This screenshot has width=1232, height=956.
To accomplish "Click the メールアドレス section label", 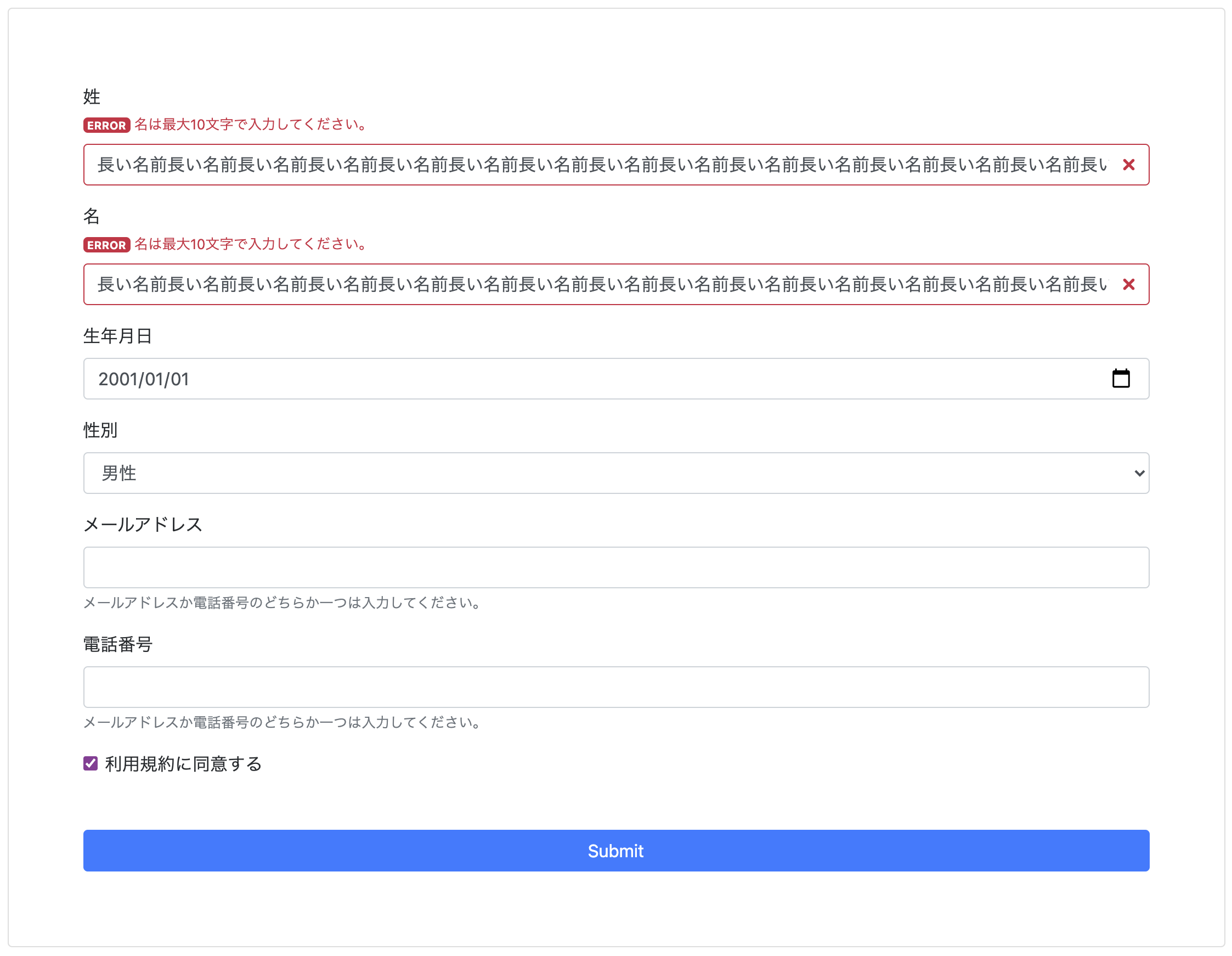I will pos(143,524).
